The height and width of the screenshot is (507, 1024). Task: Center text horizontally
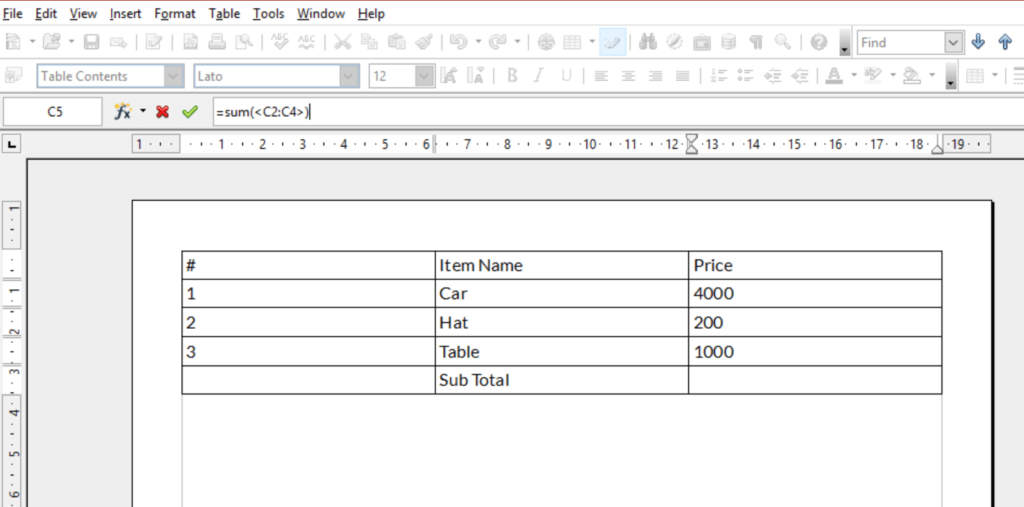point(628,76)
